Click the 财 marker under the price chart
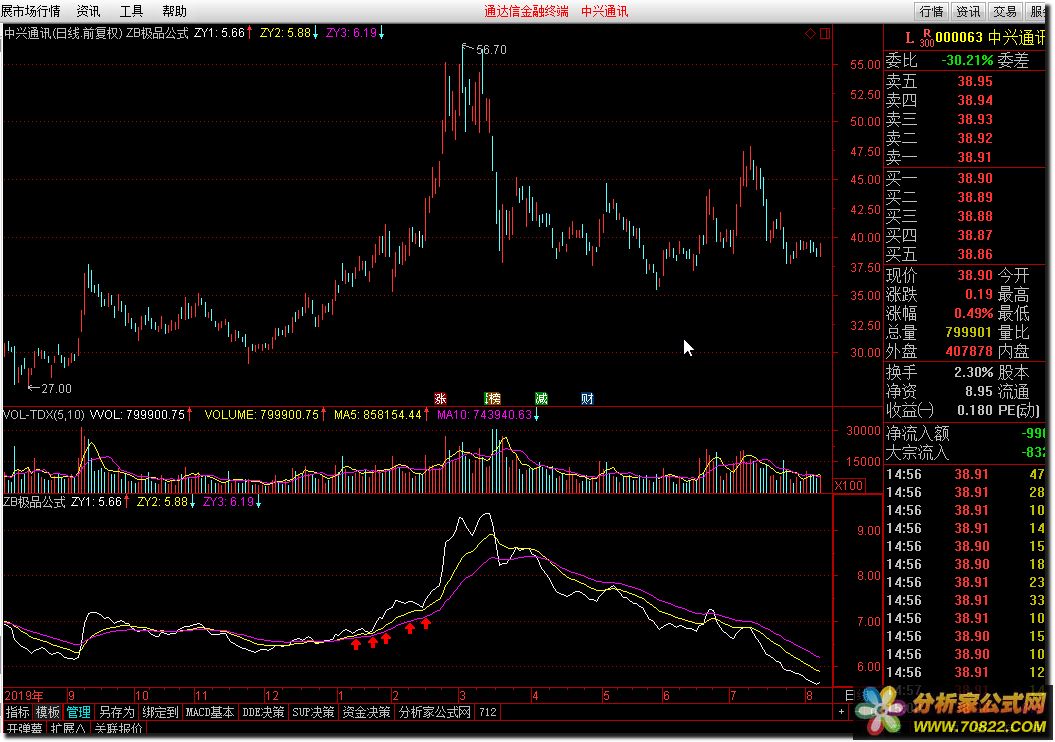Screen dimensions: 1055x742 [587, 399]
